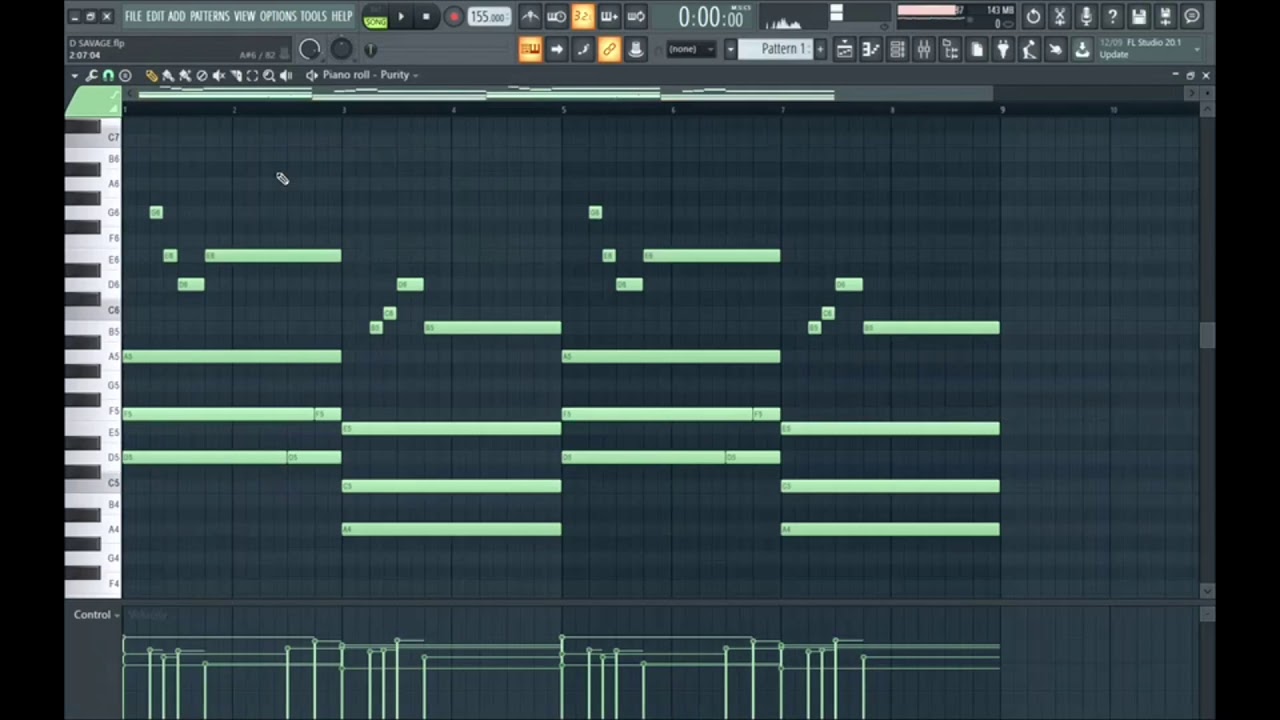Select the Pattern 1 name field

pyautogui.click(x=776, y=49)
